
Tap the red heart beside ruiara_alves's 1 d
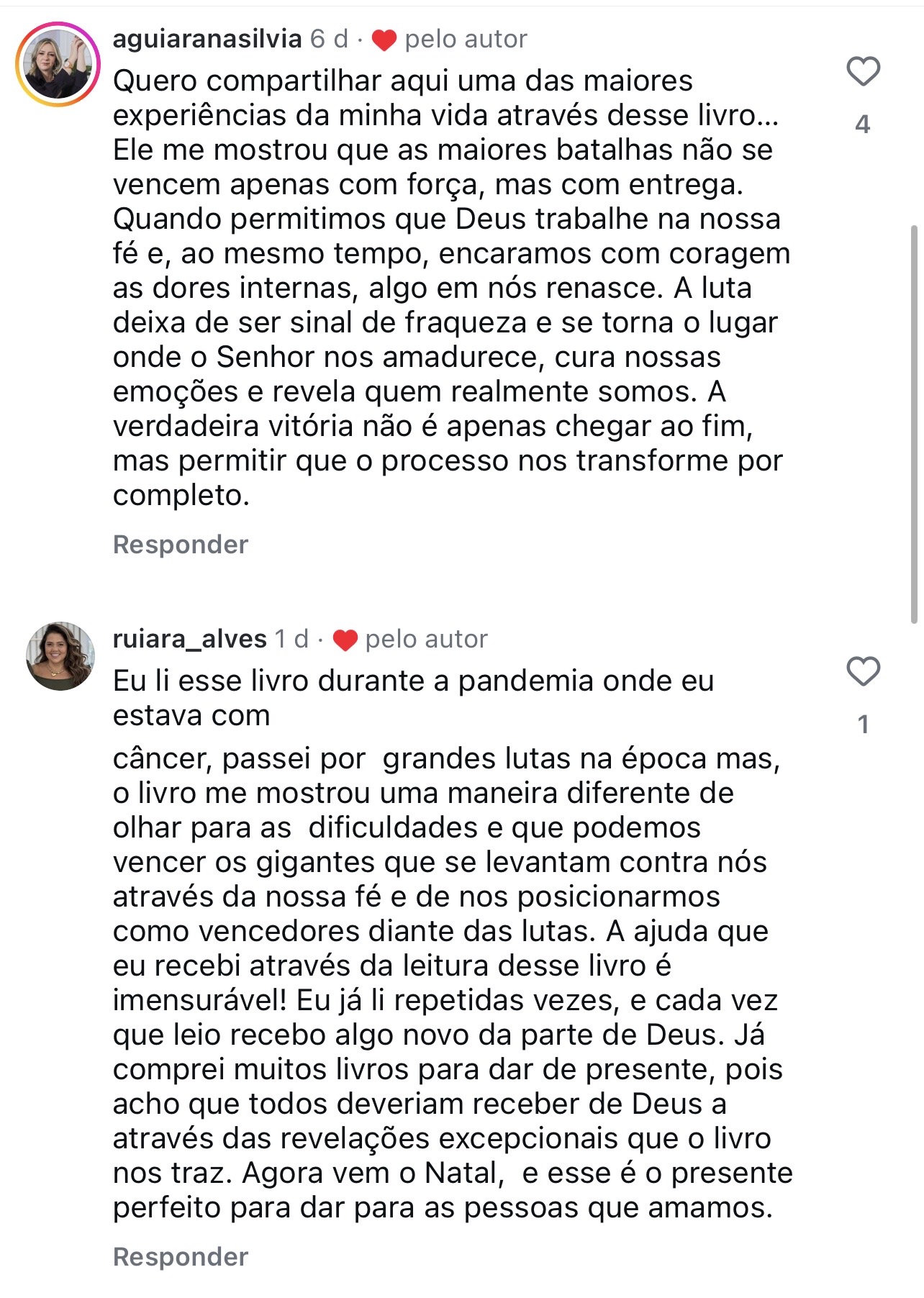coord(345,640)
